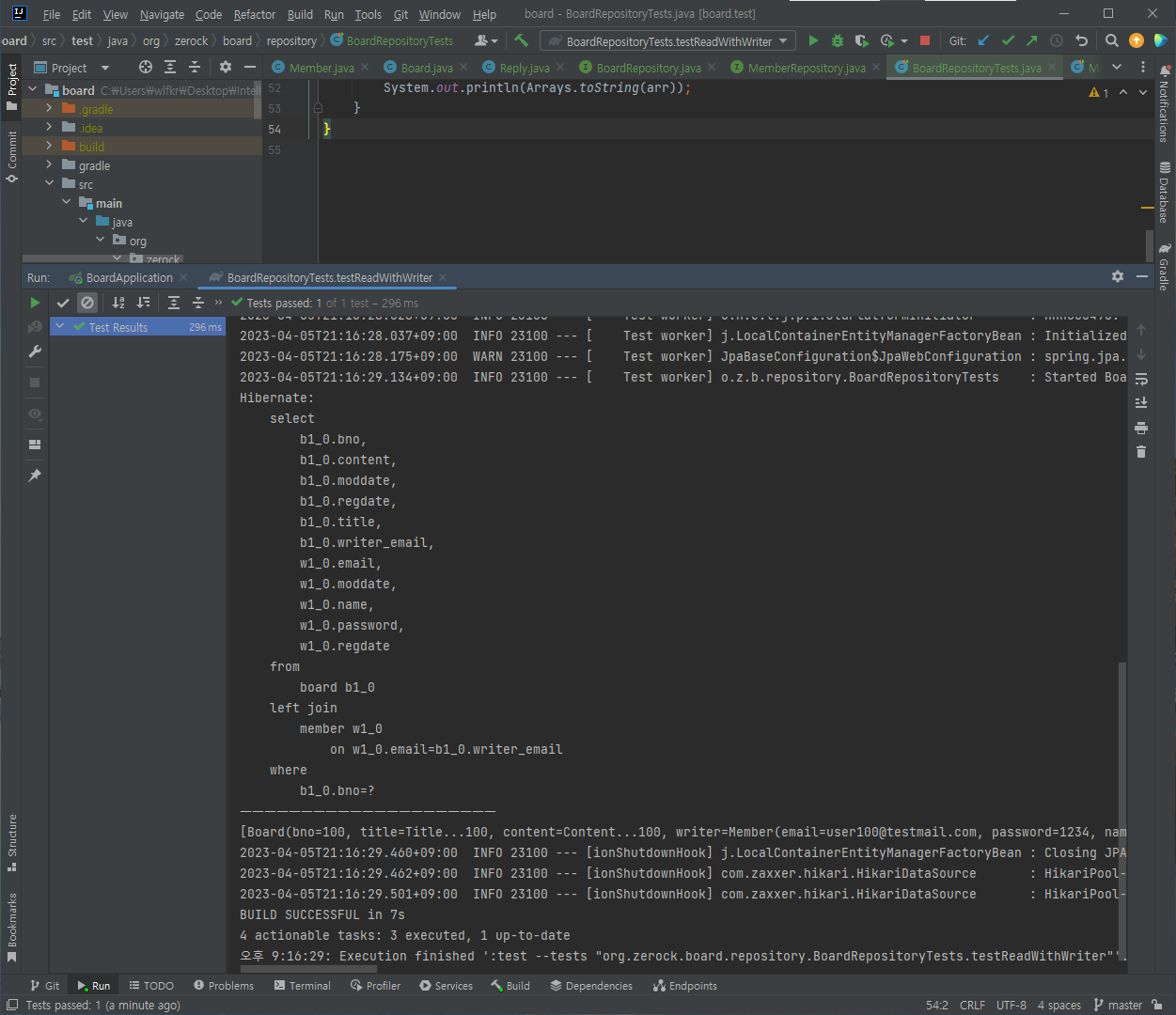Expand the build folder in Project tree

point(50,146)
